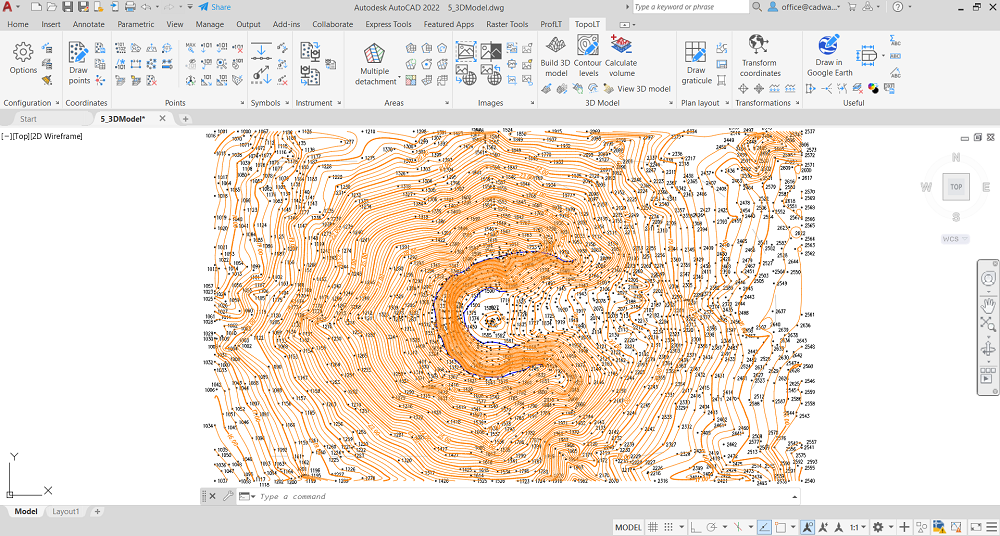Toggle Isometric drafting in status bar
Screen dimensions: 1000x536
(737, 527)
